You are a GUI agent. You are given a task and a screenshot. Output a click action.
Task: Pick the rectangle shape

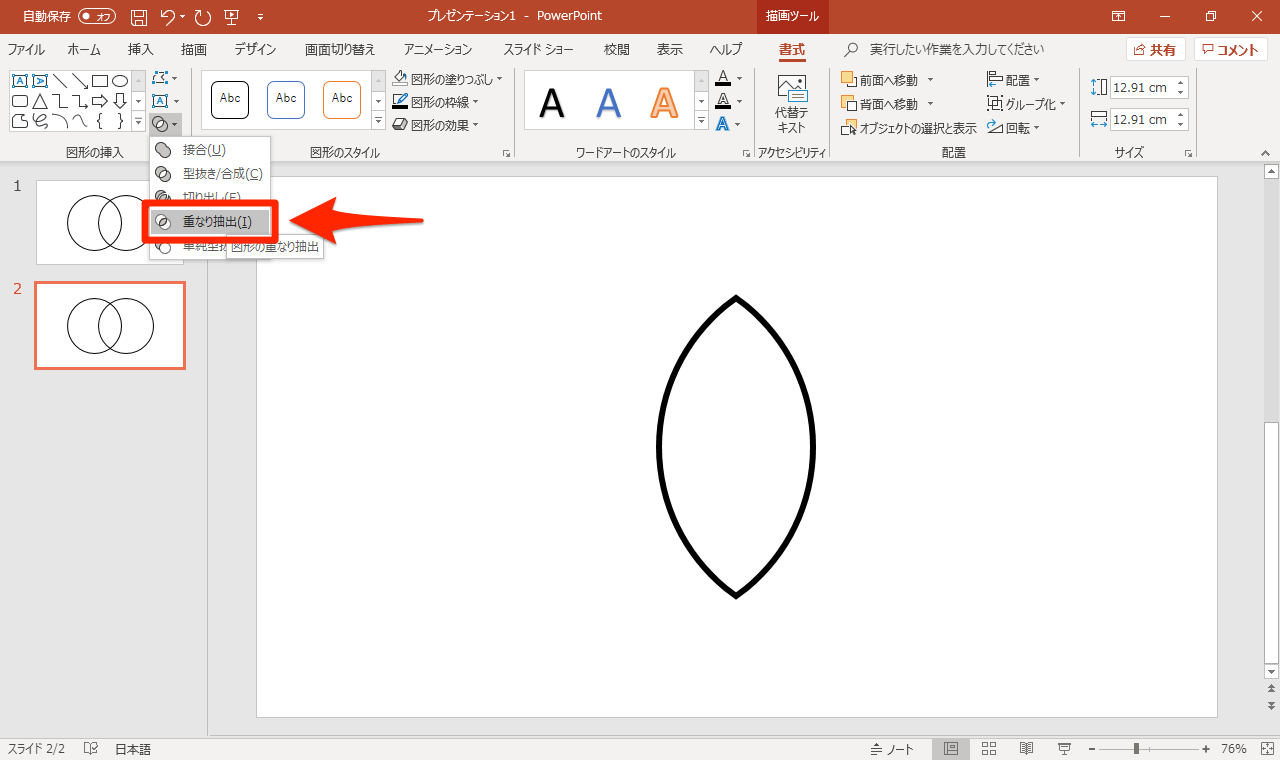[x=100, y=81]
